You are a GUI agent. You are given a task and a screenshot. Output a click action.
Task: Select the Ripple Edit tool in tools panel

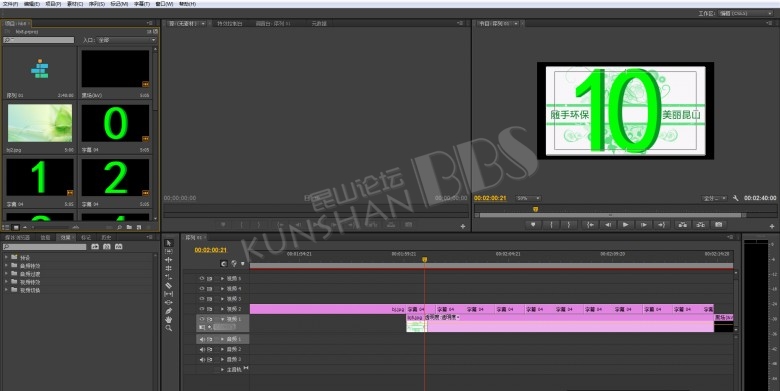pyautogui.click(x=169, y=260)
